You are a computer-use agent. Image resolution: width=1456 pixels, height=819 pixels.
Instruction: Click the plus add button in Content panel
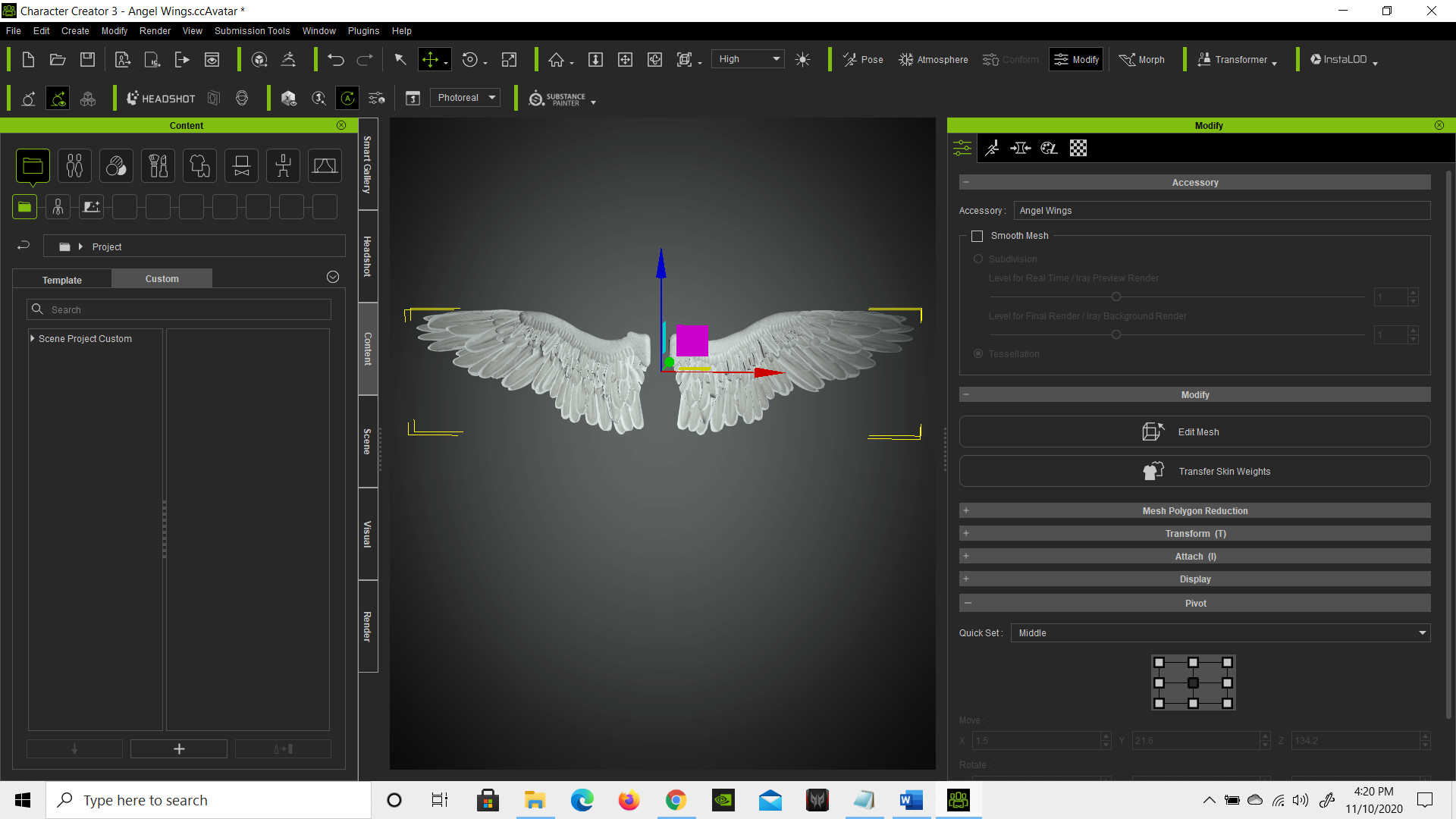(x=179, y=749)
